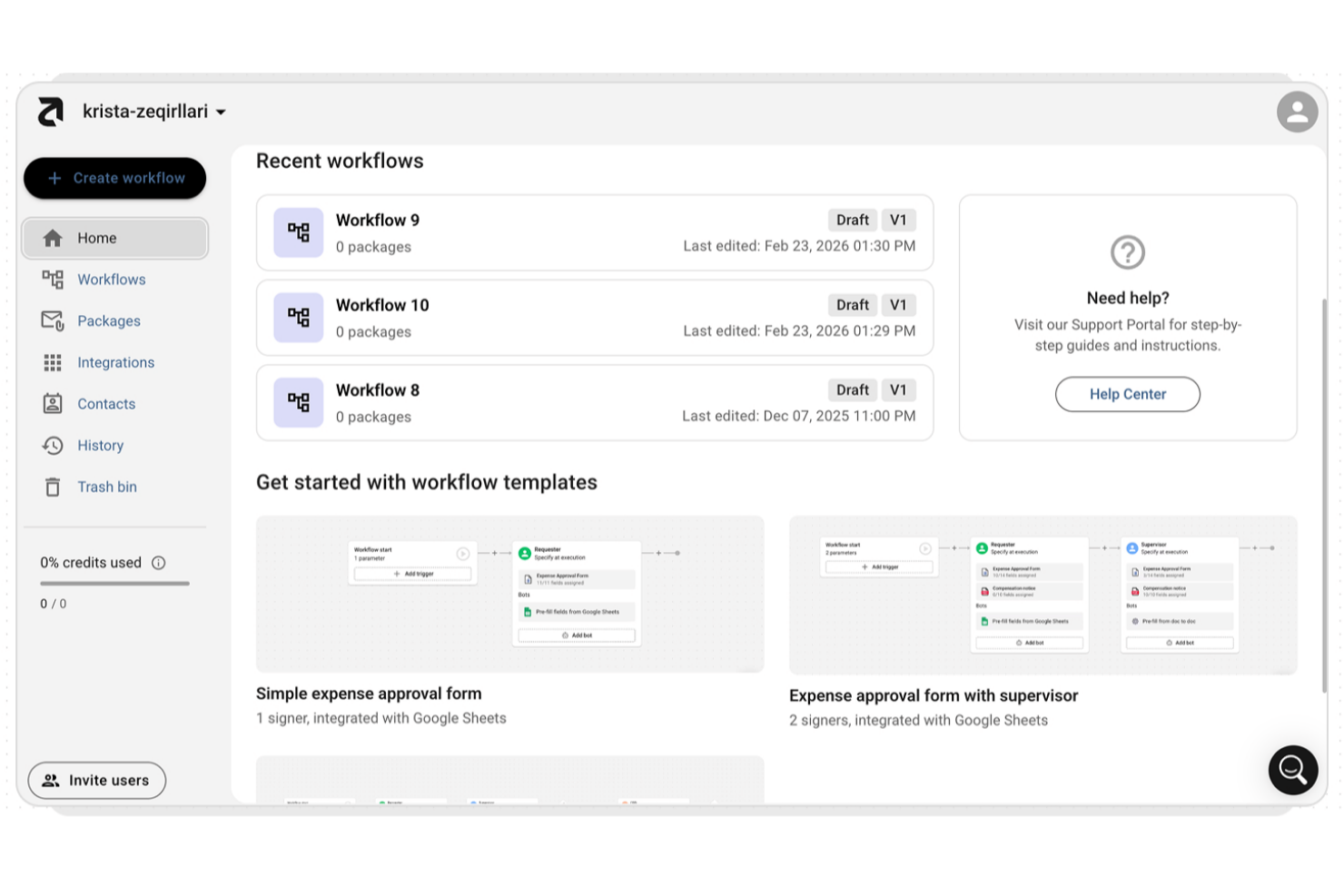Open the Simple expense approval form template
Screen dimensions: 1344x896
tap(509, 595)
